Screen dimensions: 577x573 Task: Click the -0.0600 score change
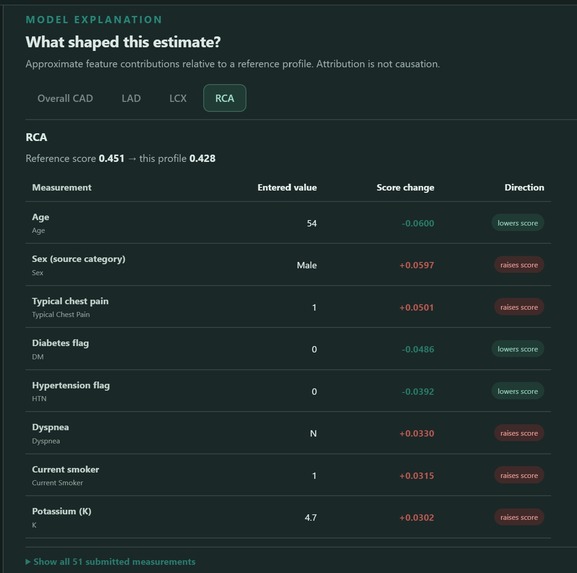418,223
